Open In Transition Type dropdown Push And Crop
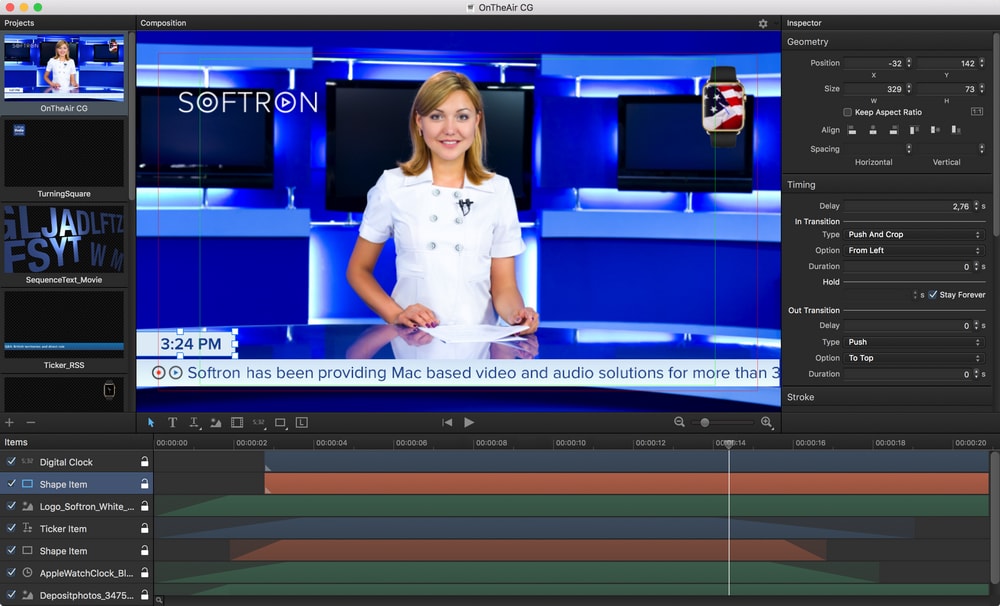The image size is (1000, 606). coord(913,235)
